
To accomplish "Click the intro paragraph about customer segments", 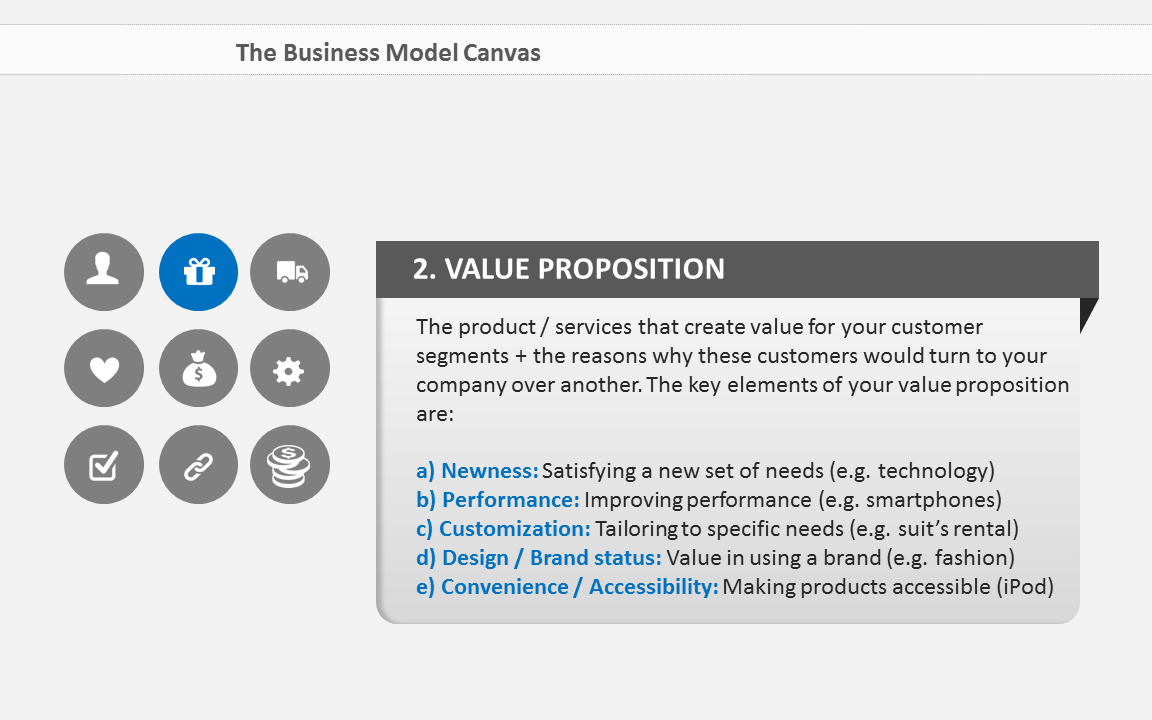I will point(742,370).
